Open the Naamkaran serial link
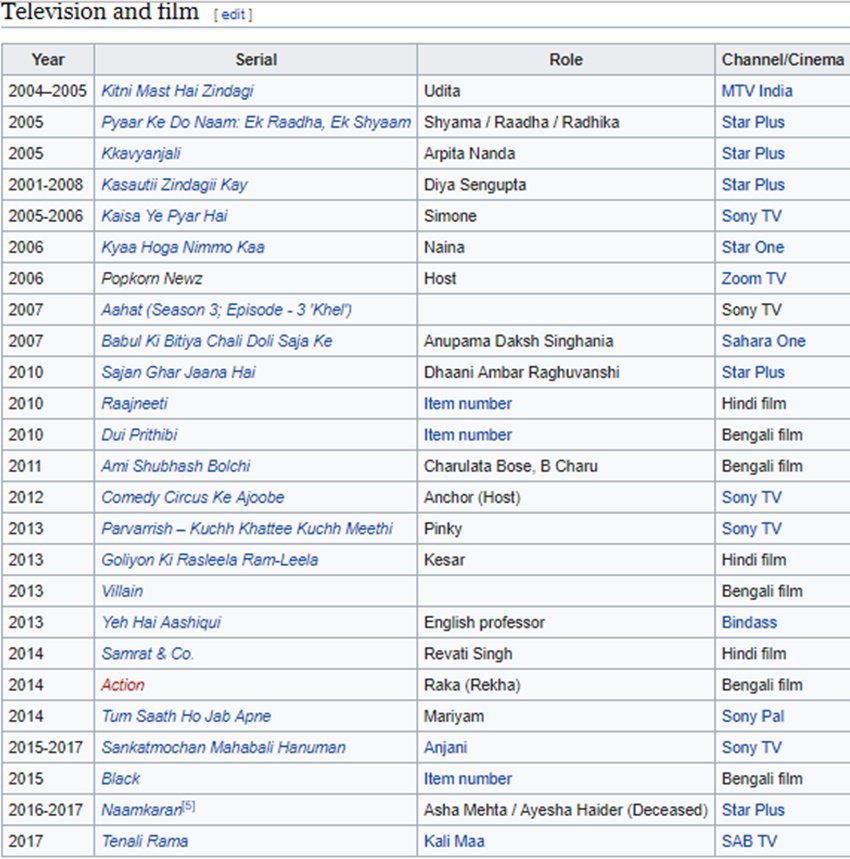The width and height of the screenshot is (850, 859). [x=142, y=810]
